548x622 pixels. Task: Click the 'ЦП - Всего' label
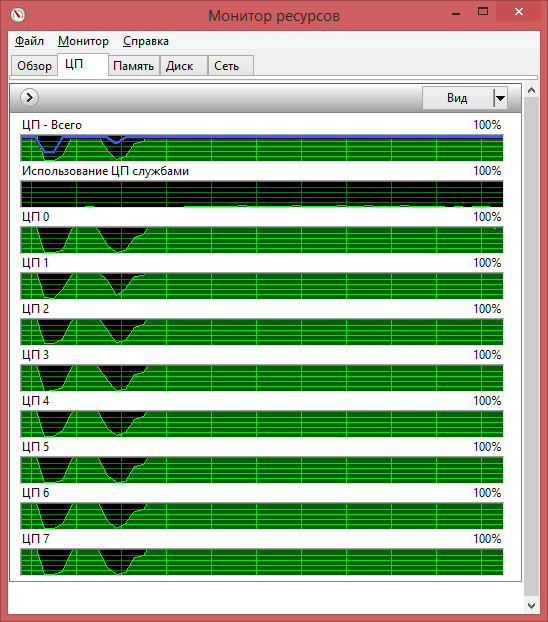pos(52,125)
